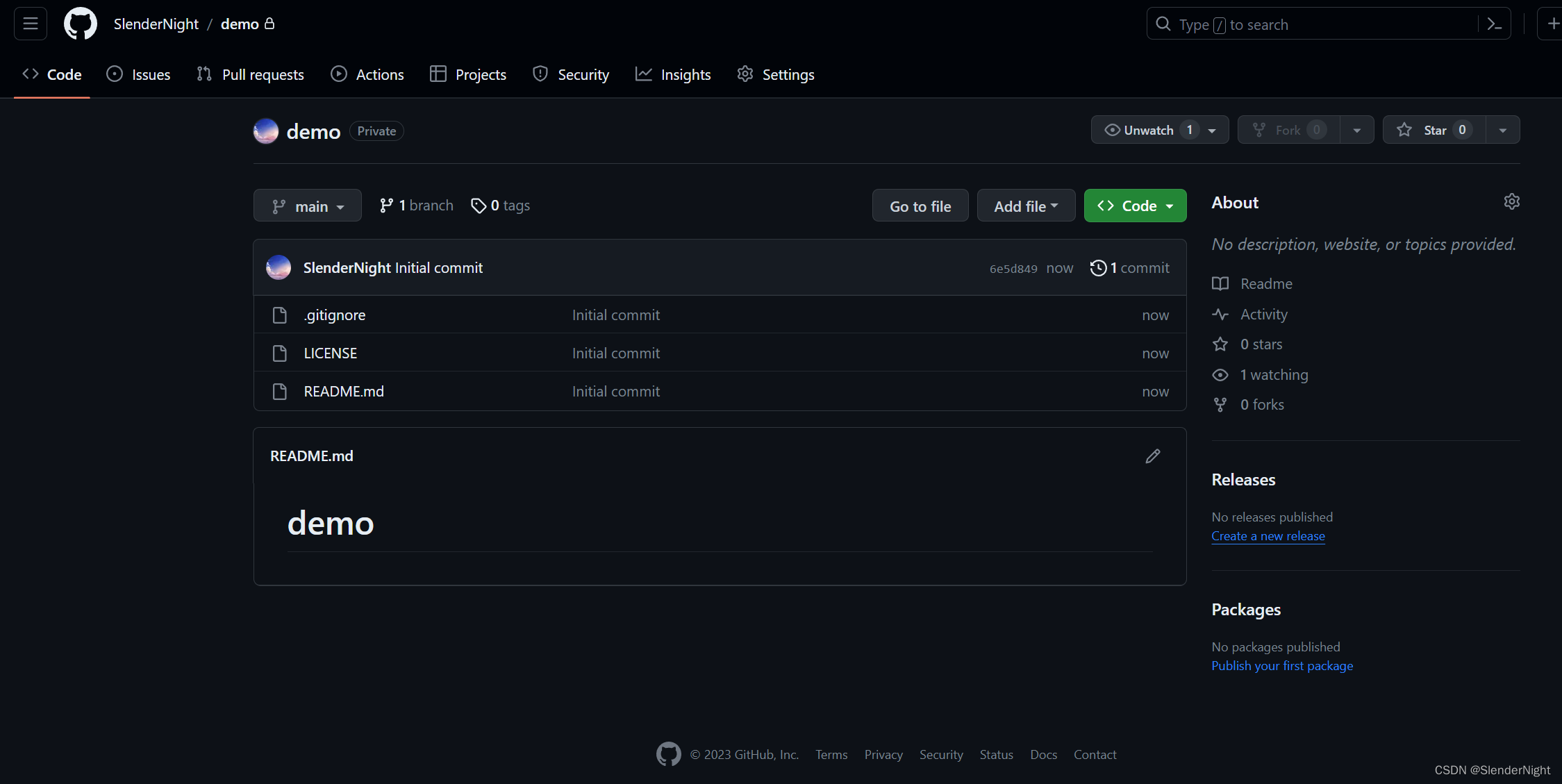Expand the green Code dropdown
The height and width of the screenshot is (784, 1562).
click(x=1135, y=206)
